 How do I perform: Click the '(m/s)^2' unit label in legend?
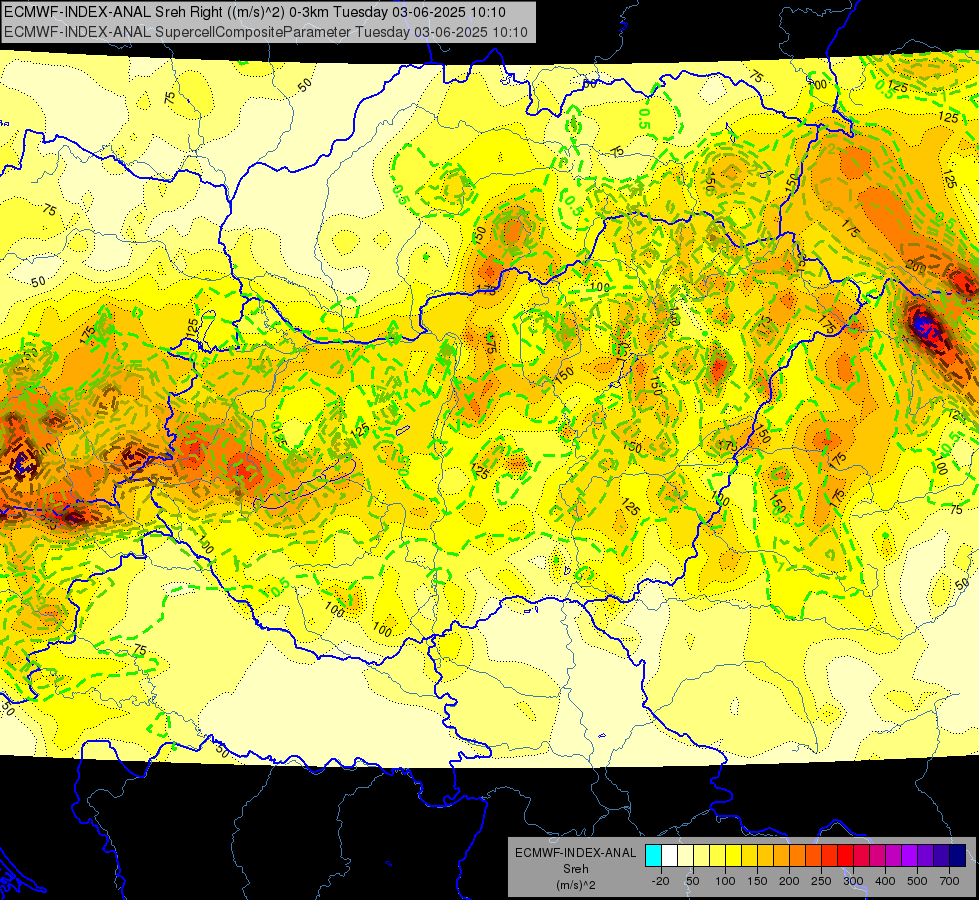[x=576, y=885]
